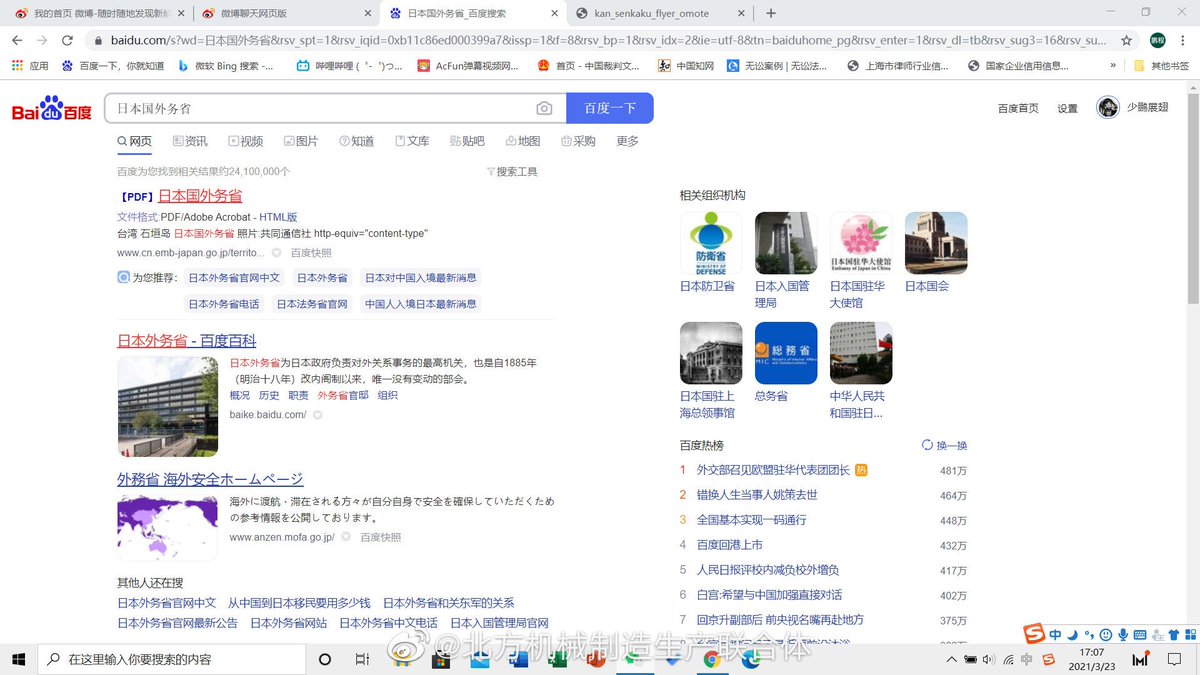Screen dimensions: 1200x675
Task: Show hidden system tray icons
Action: coord(950,660)
